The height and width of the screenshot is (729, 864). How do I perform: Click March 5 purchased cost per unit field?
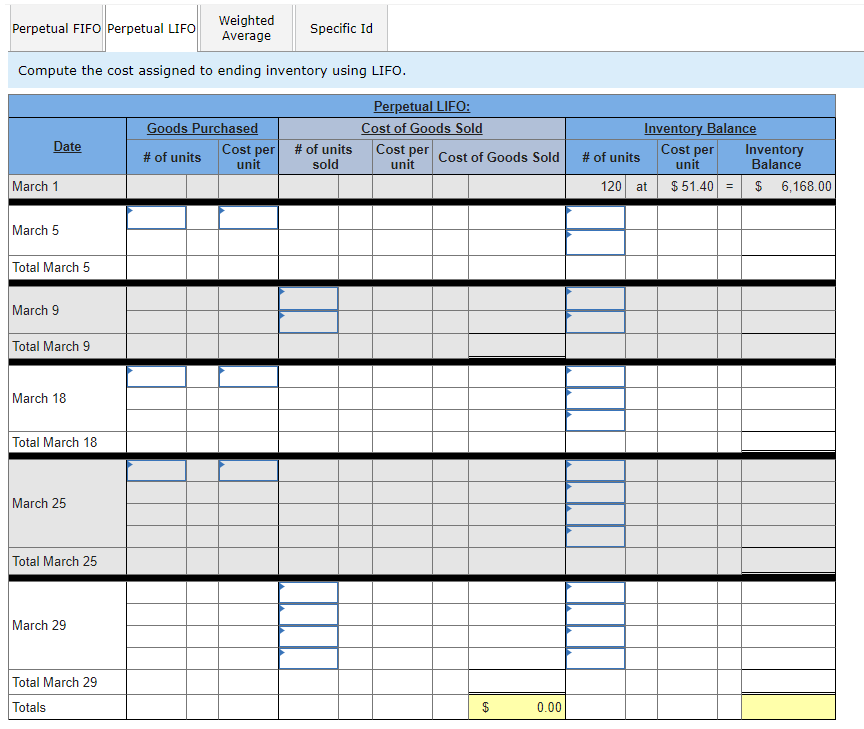(249, 218)
